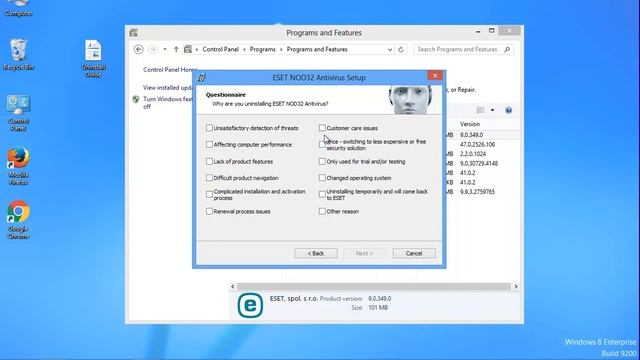Open the view options dropdown arrow
The image size is (640, 360).
click(492, 110)
